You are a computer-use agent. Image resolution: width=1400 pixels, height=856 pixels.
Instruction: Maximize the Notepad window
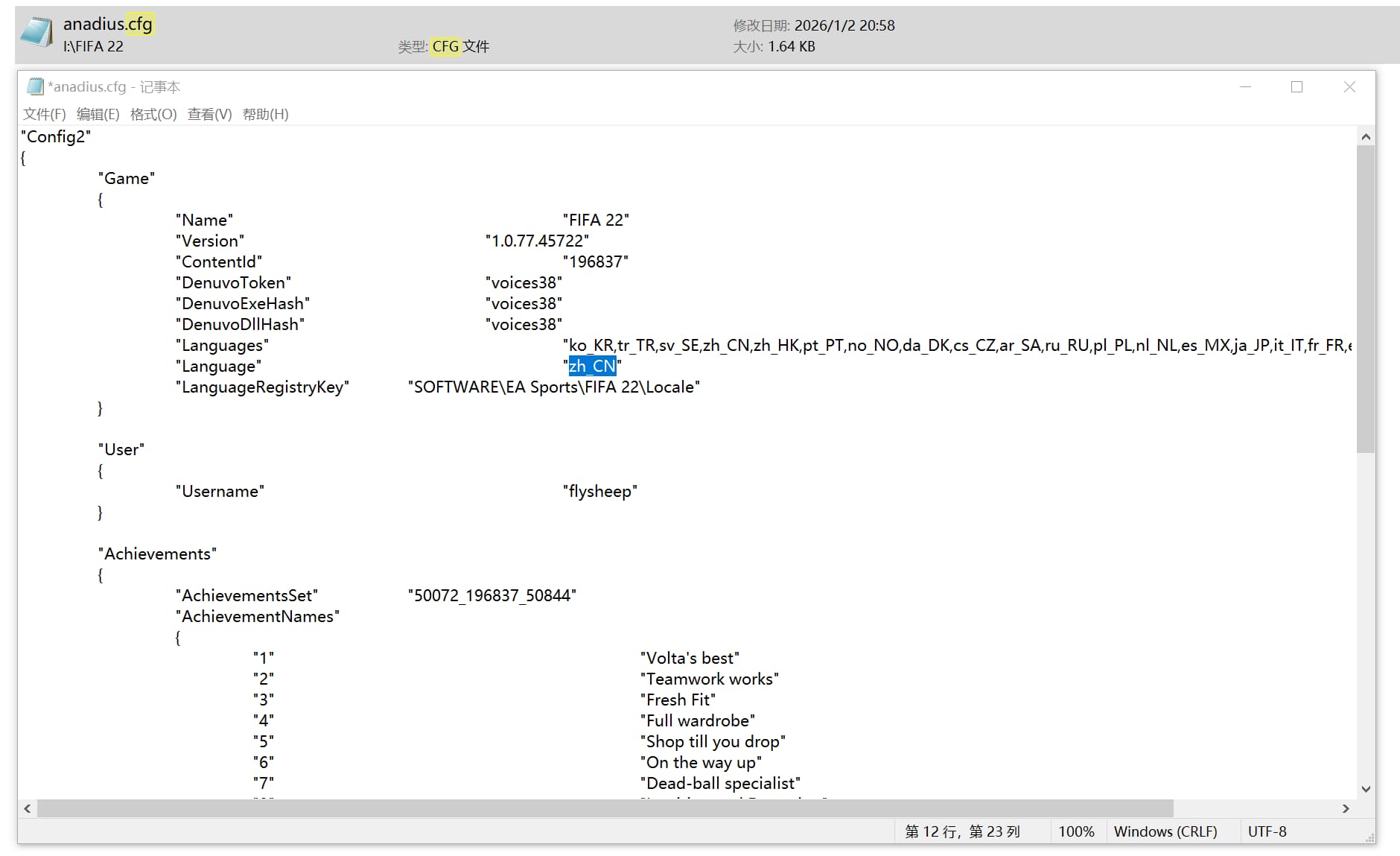pyautogui.click(x=1296, y=87)
